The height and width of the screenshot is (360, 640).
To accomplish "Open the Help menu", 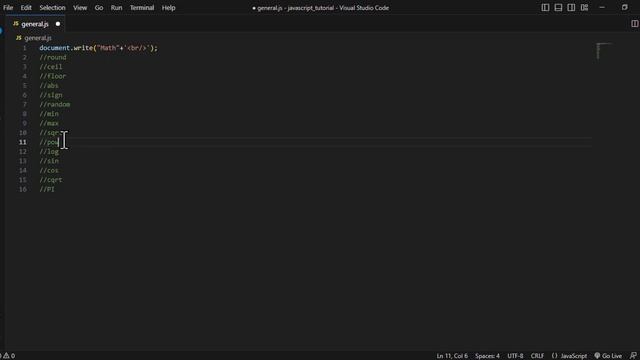I will pos(168,8).
